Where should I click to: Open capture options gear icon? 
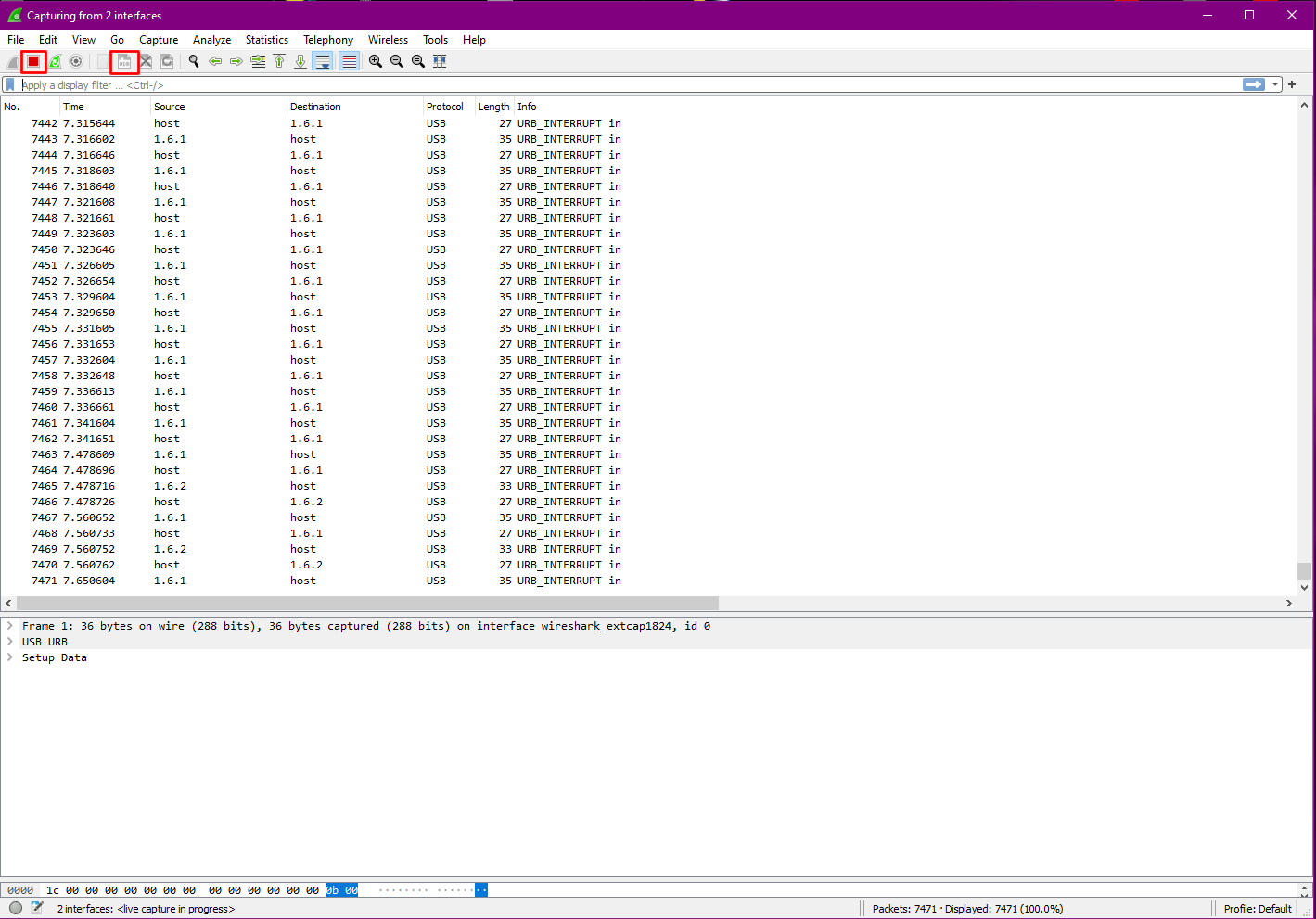(x=76, y=61)
